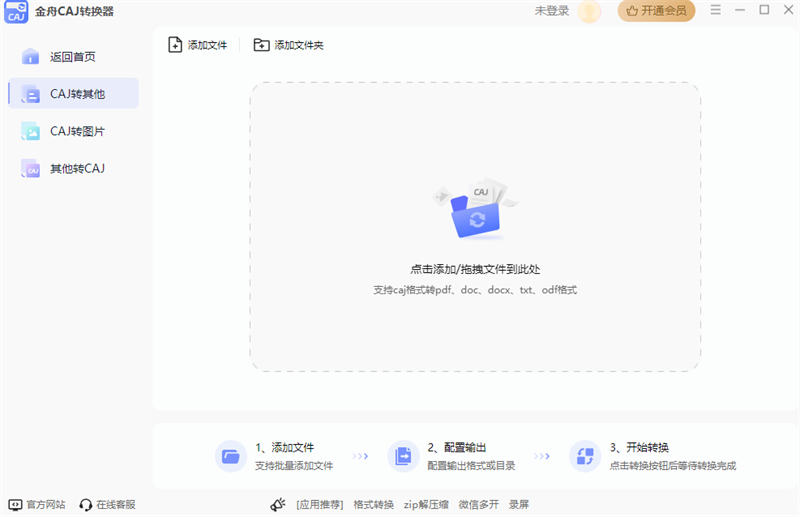This screenshot has width=800, height=517.
Task: Click the 官方网站 monitor icon
Action: [x=15, y=505]
